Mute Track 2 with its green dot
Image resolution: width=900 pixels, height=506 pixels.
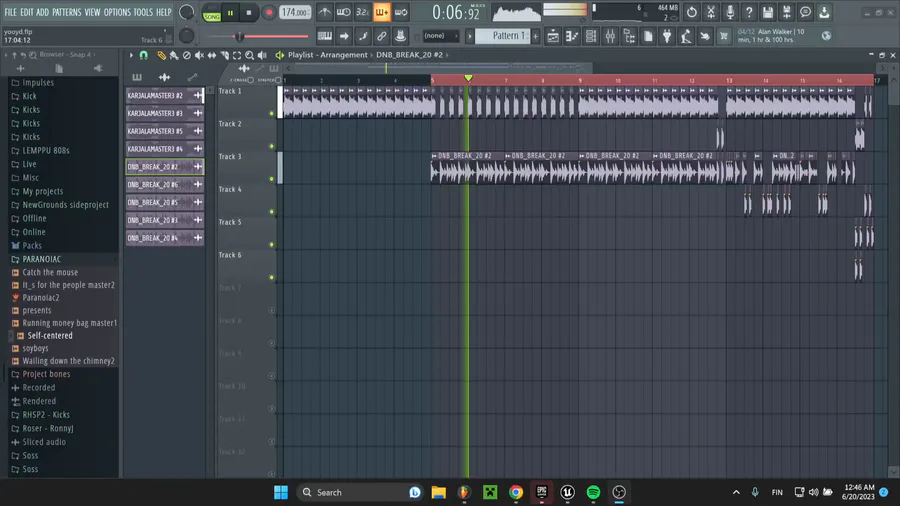click(x=271, y=146)
